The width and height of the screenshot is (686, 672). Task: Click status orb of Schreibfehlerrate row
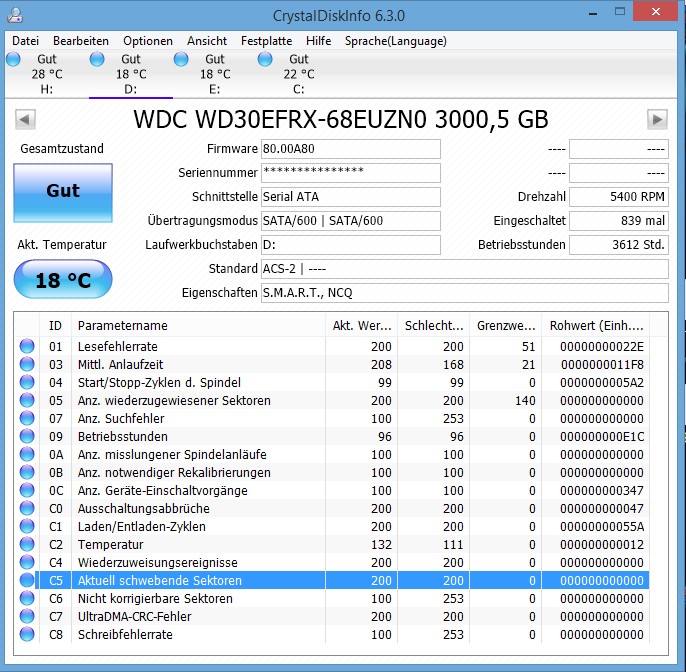[27, 634]
